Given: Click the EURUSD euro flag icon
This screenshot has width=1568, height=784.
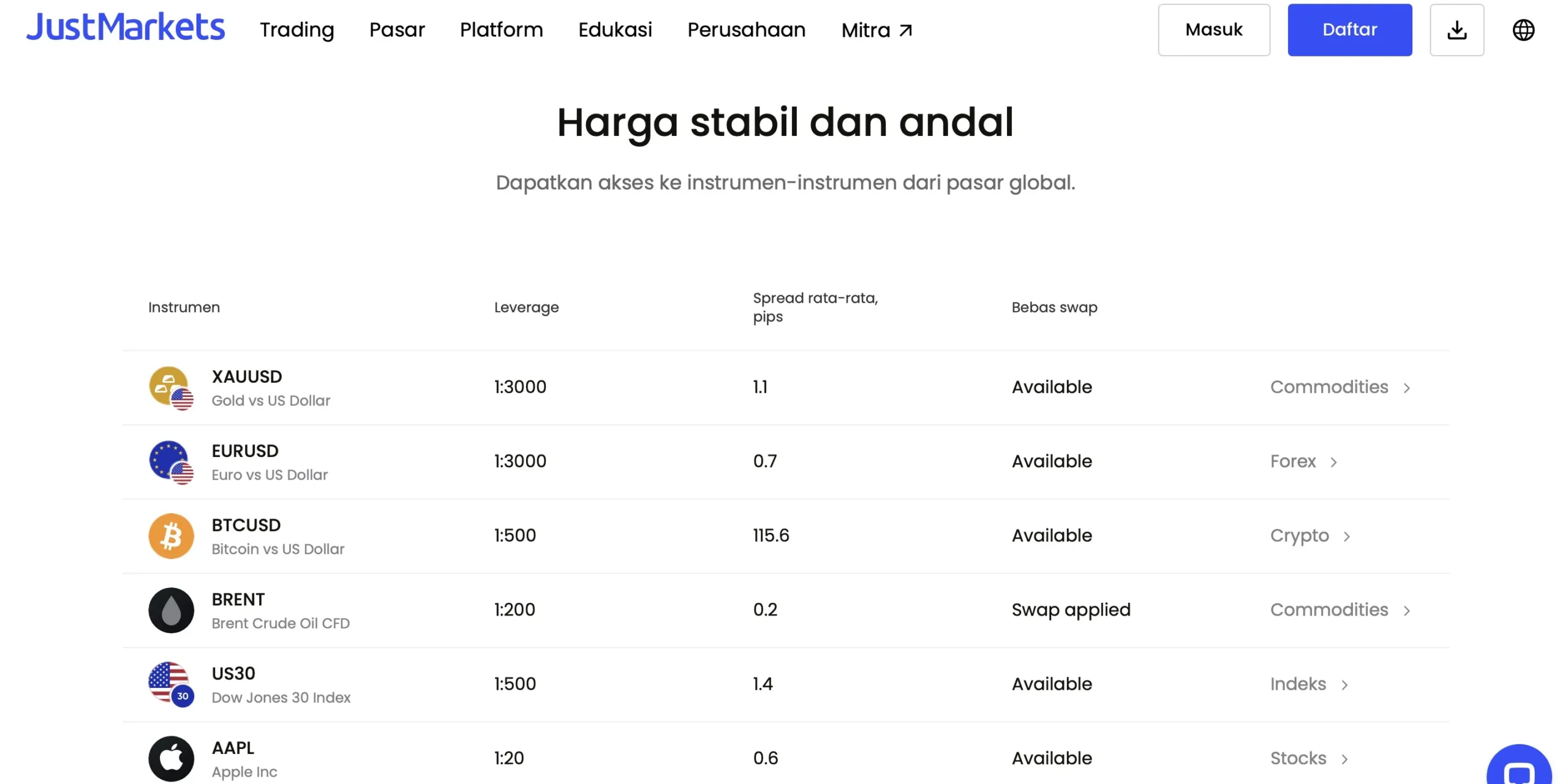Looking at the screenshot, I should (170, 461).
